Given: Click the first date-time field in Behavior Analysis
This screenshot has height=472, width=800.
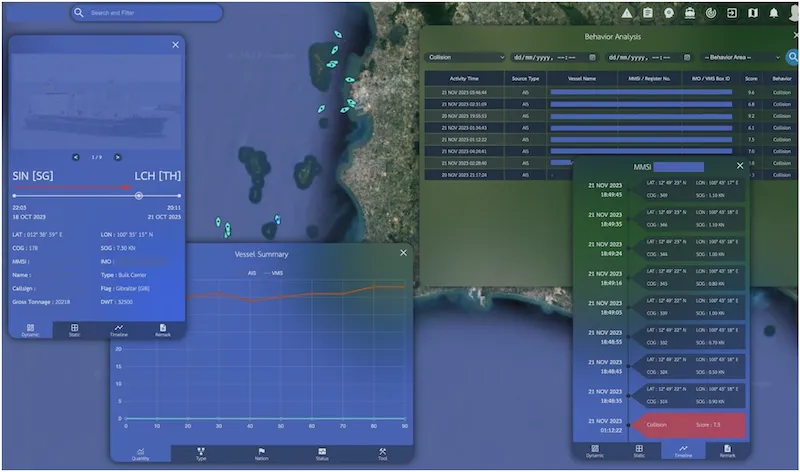Looking at the screenshot, I should [554, 57].
